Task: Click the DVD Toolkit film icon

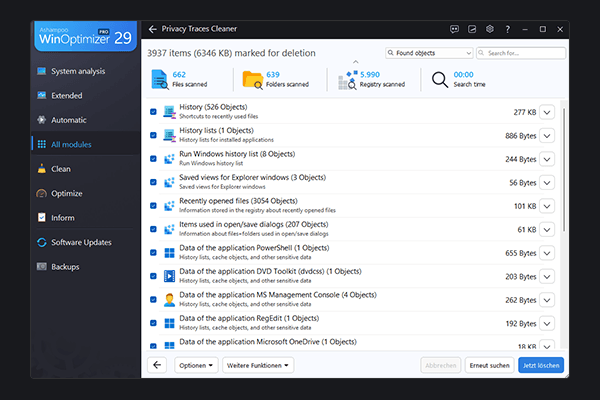Action: [x=169, y=276]
